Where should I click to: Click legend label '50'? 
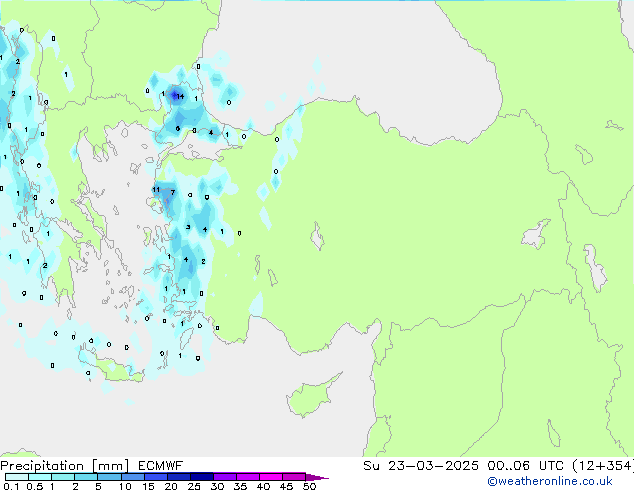[309, 486]
